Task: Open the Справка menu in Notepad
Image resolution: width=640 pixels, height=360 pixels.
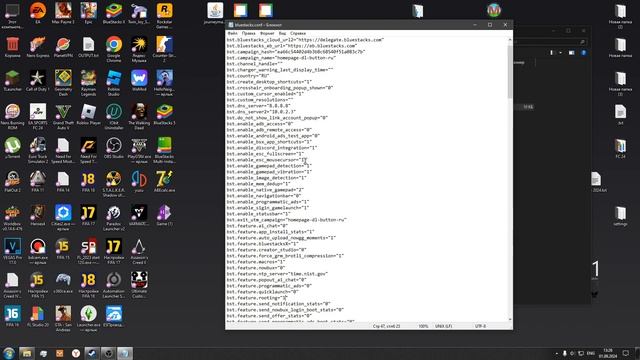Action: (298, 33)
